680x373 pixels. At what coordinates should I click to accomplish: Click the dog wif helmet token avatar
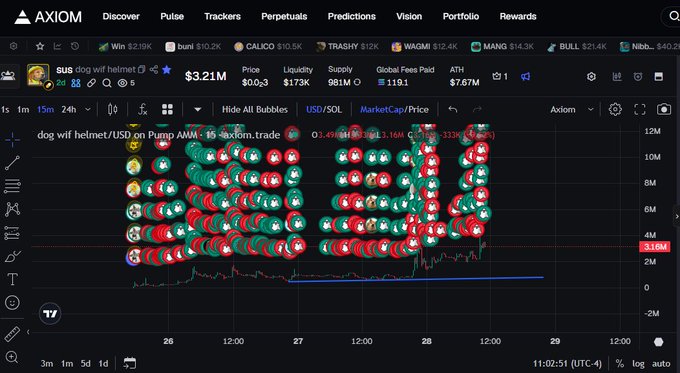coord(38,75)
